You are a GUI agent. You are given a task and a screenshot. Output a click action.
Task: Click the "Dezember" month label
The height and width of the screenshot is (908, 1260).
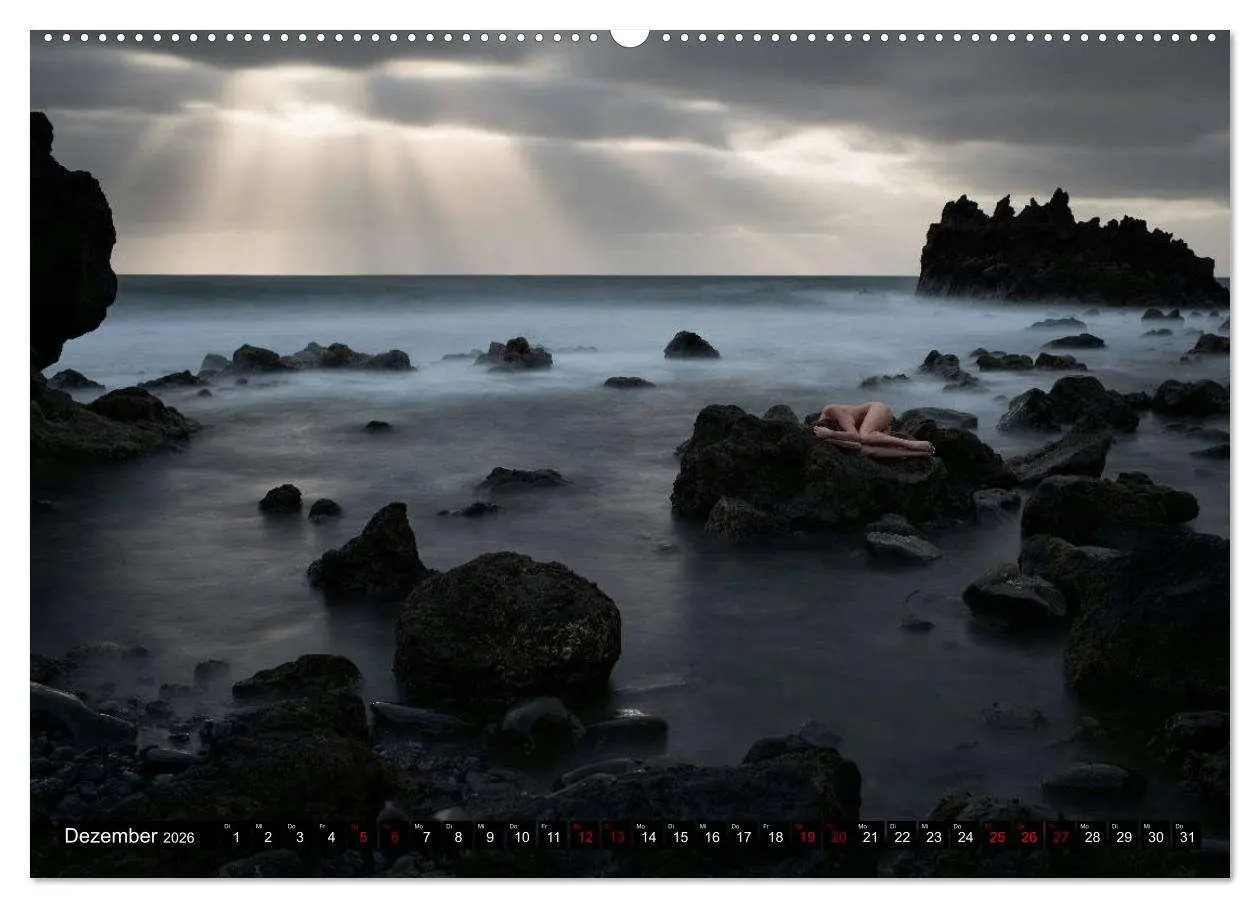pyautogui.click(x=111, y=836)
